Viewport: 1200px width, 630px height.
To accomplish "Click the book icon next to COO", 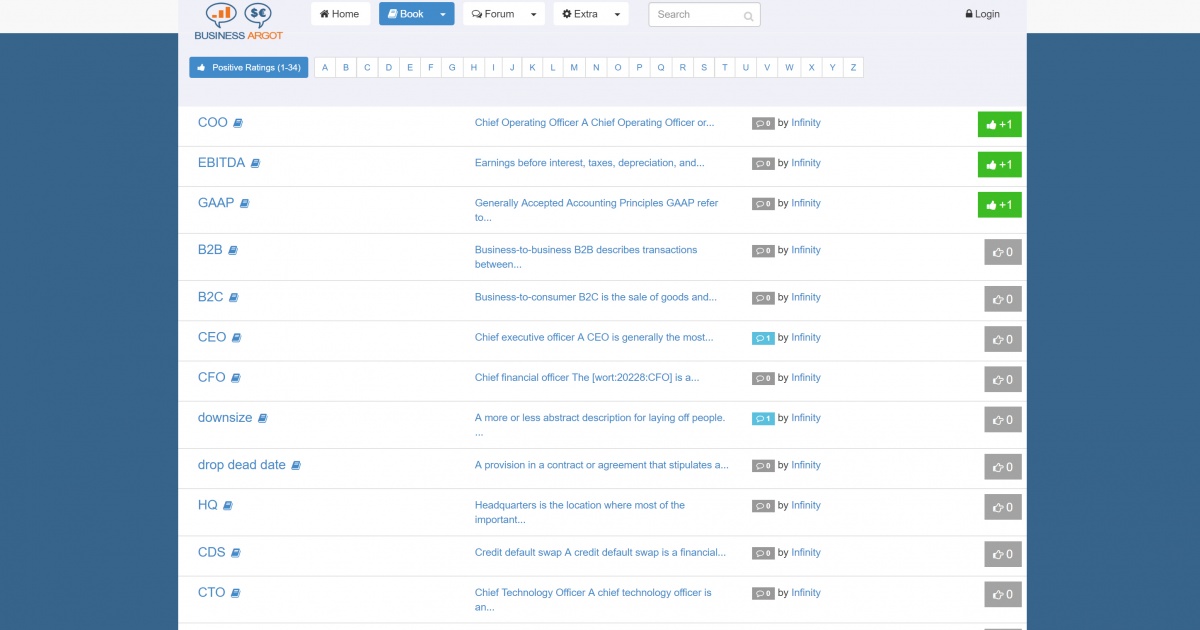I will tap(238, 123).
